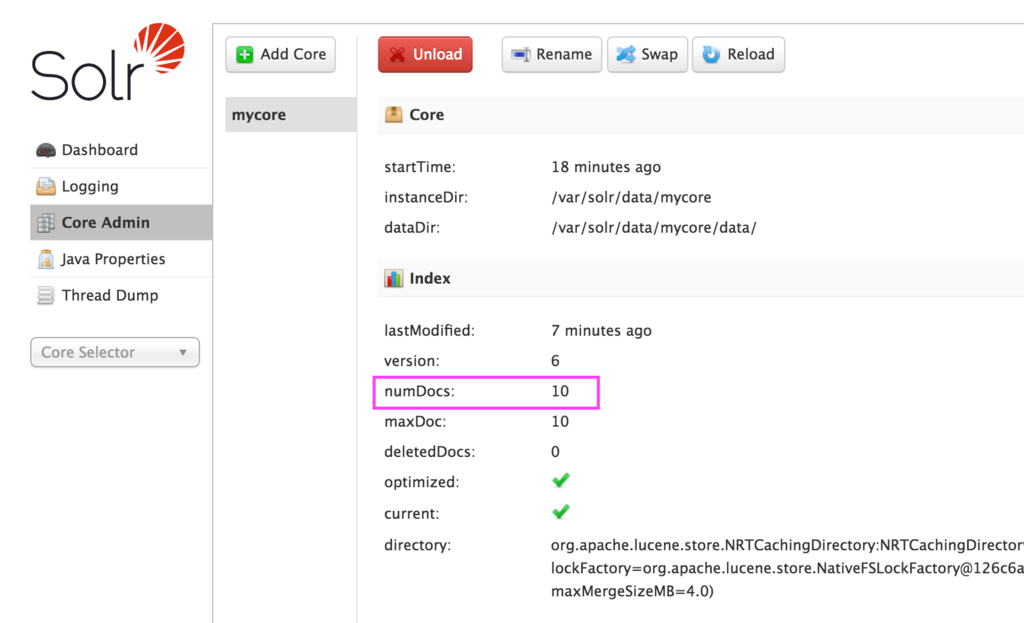Click the Index bar chart icon
The height and width of the screenshot is (623, 1024).
(x=394, y=278)
